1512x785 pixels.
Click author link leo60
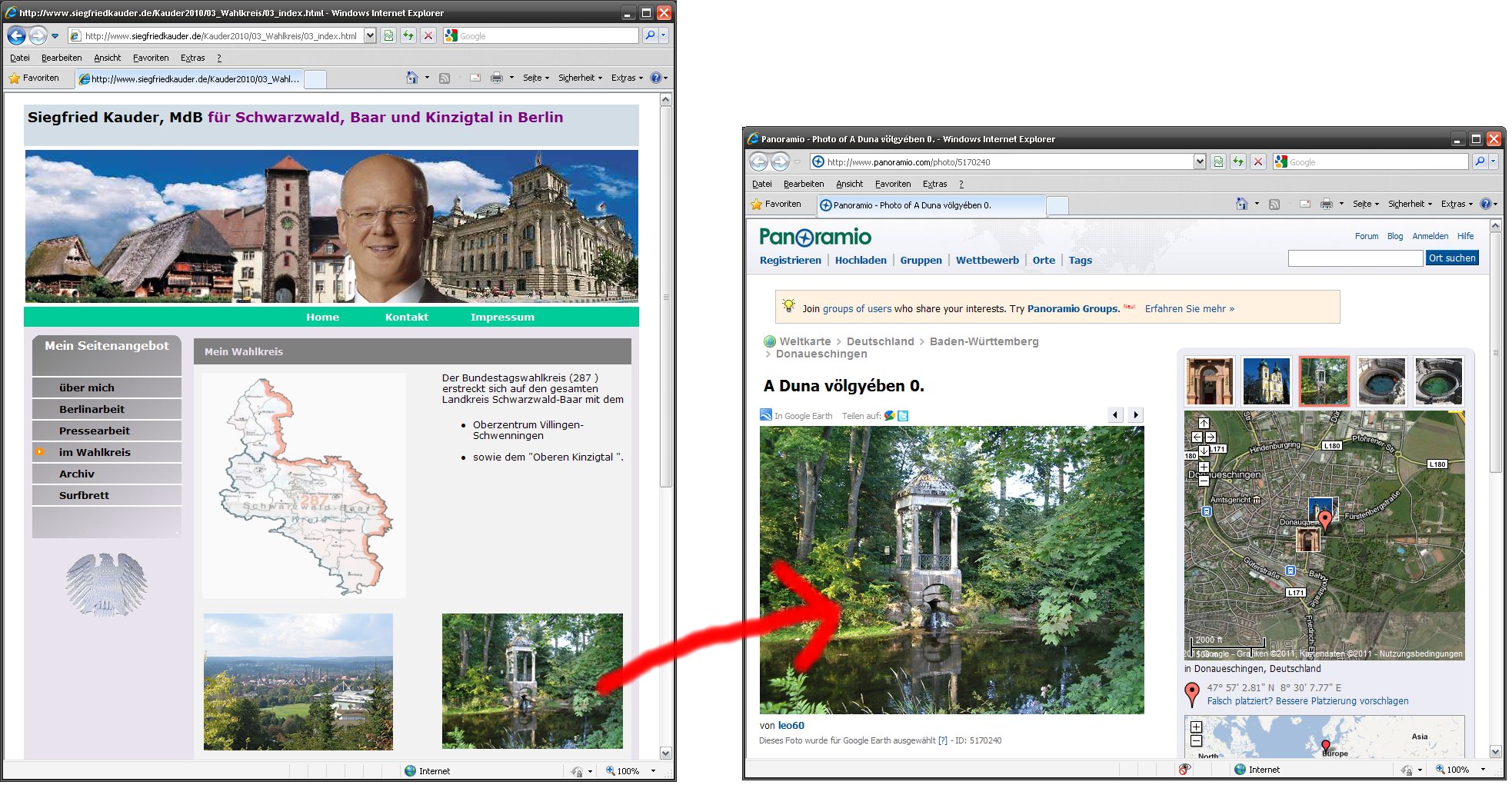[x=791, y=725]
